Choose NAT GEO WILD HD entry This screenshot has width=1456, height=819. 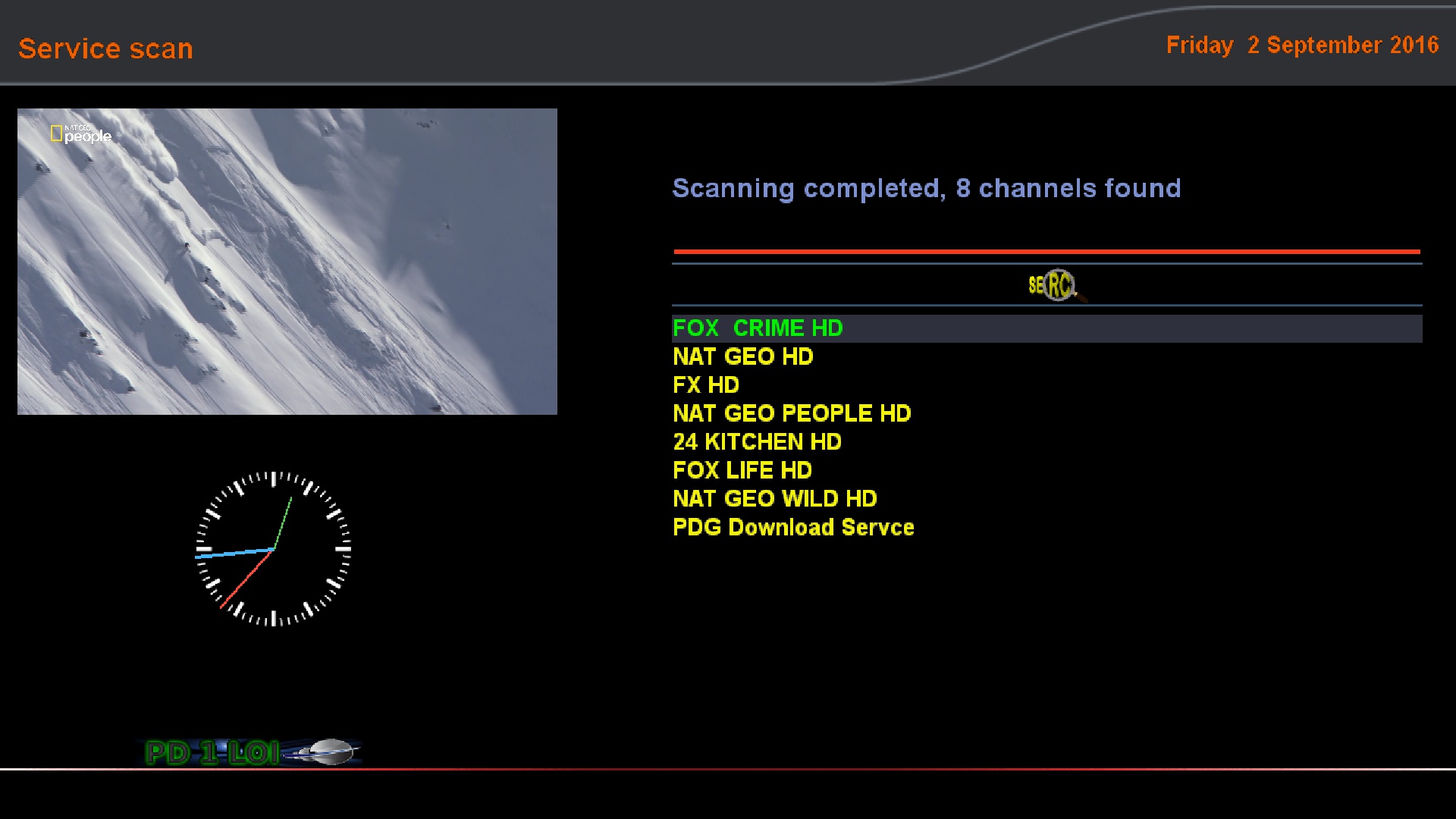pos(774,499)
